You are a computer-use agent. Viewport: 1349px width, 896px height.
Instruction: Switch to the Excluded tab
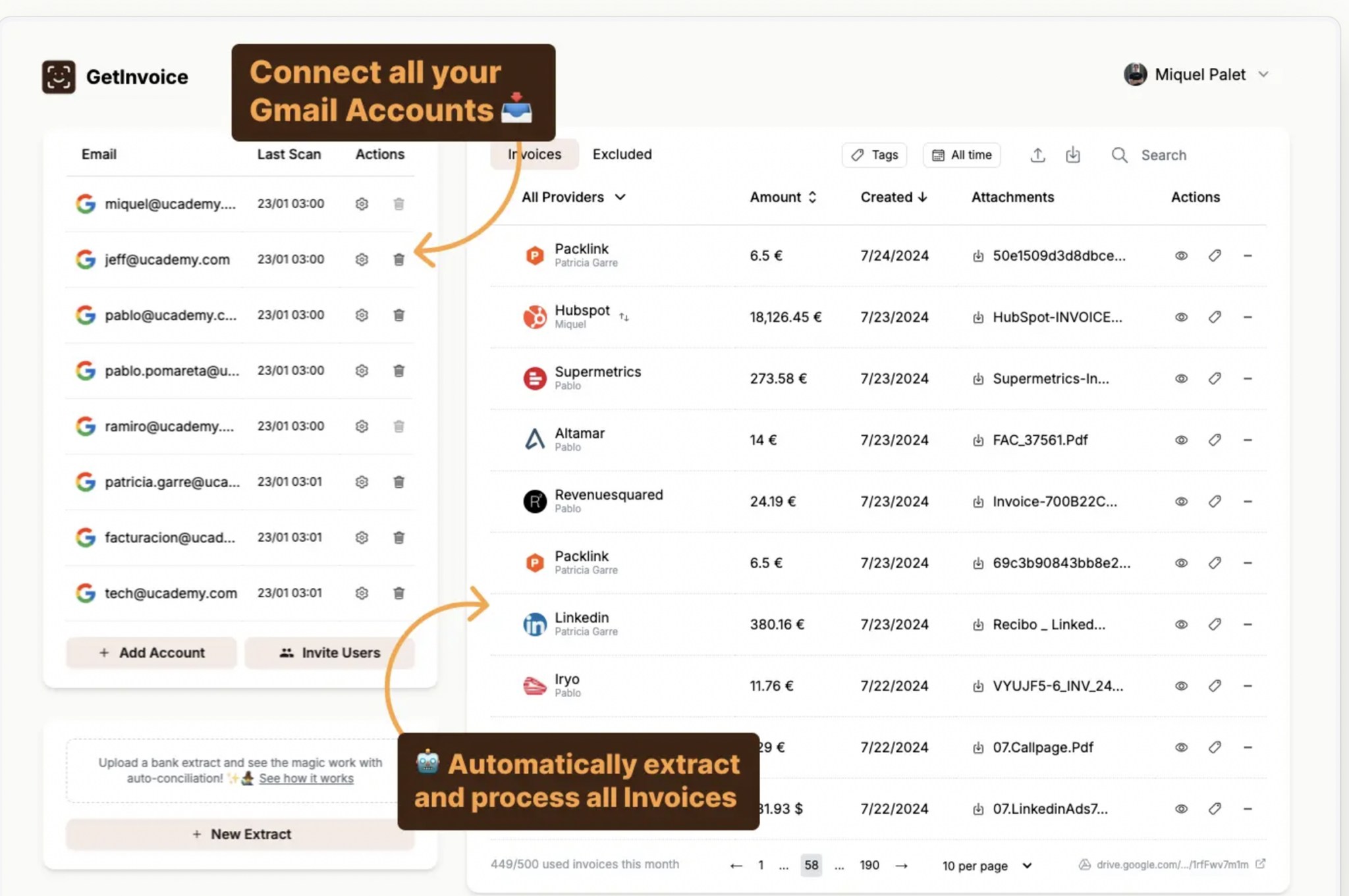tap(621, 154)
